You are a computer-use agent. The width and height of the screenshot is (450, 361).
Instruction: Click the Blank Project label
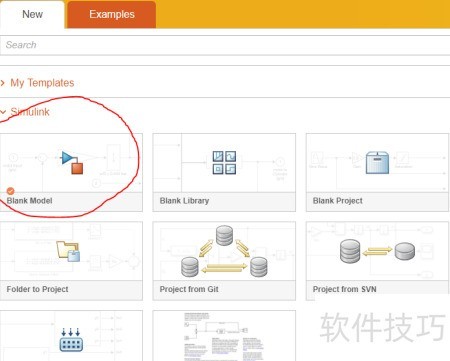(x=337, y=201)
